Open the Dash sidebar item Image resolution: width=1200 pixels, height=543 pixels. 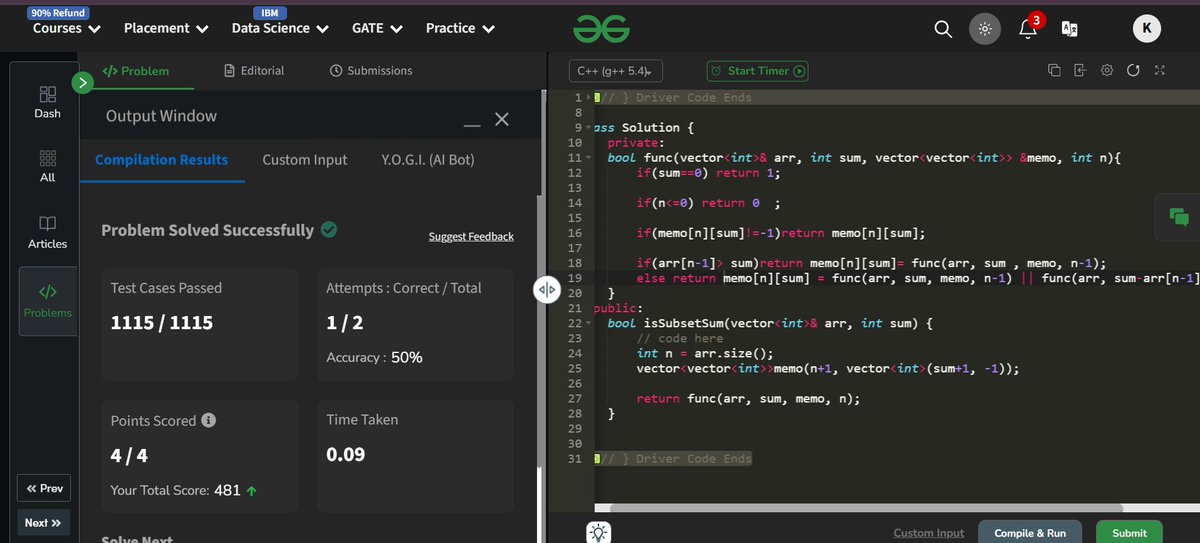47,102
